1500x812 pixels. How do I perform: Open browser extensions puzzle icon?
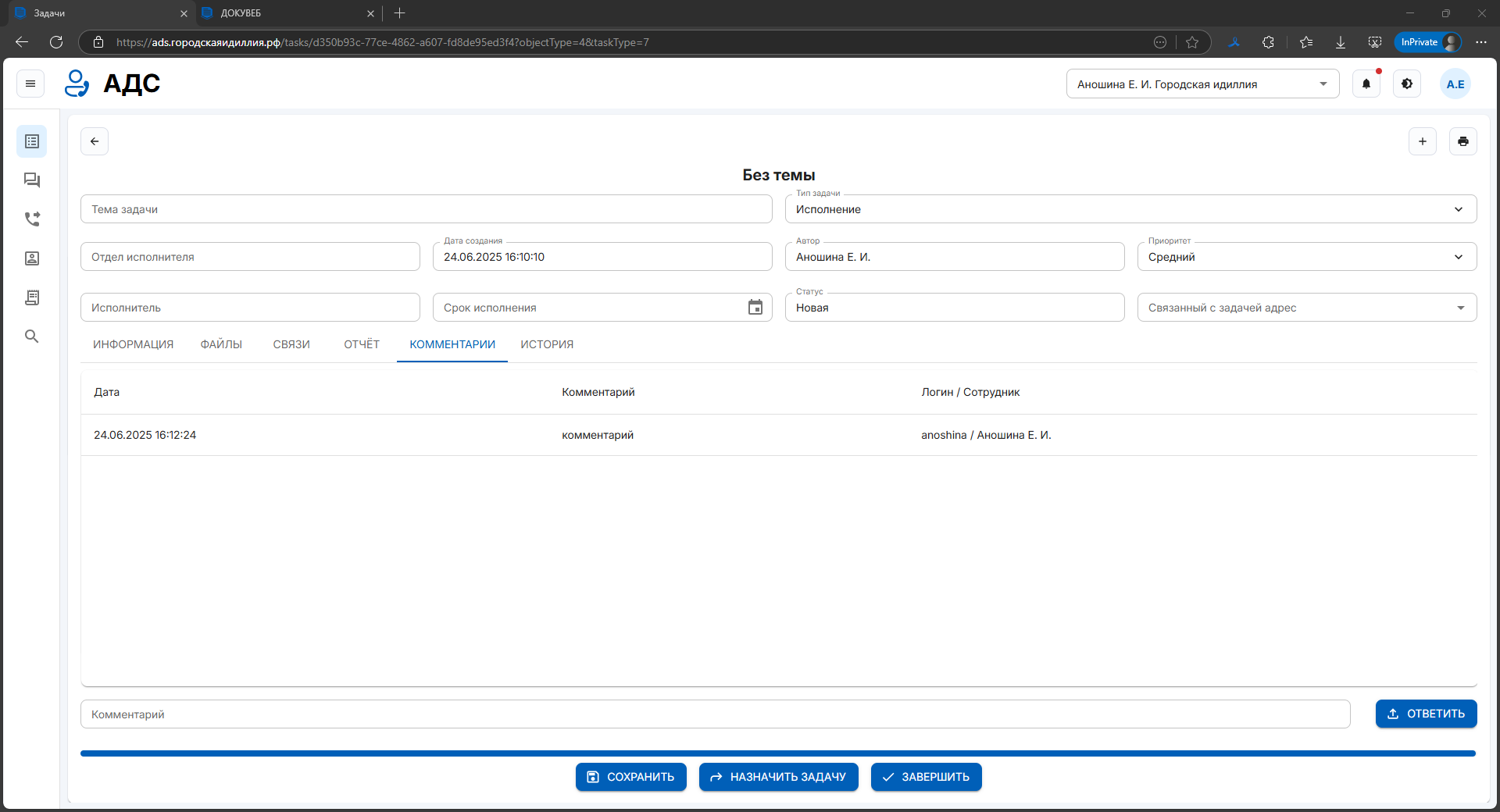click(1268, 42)
